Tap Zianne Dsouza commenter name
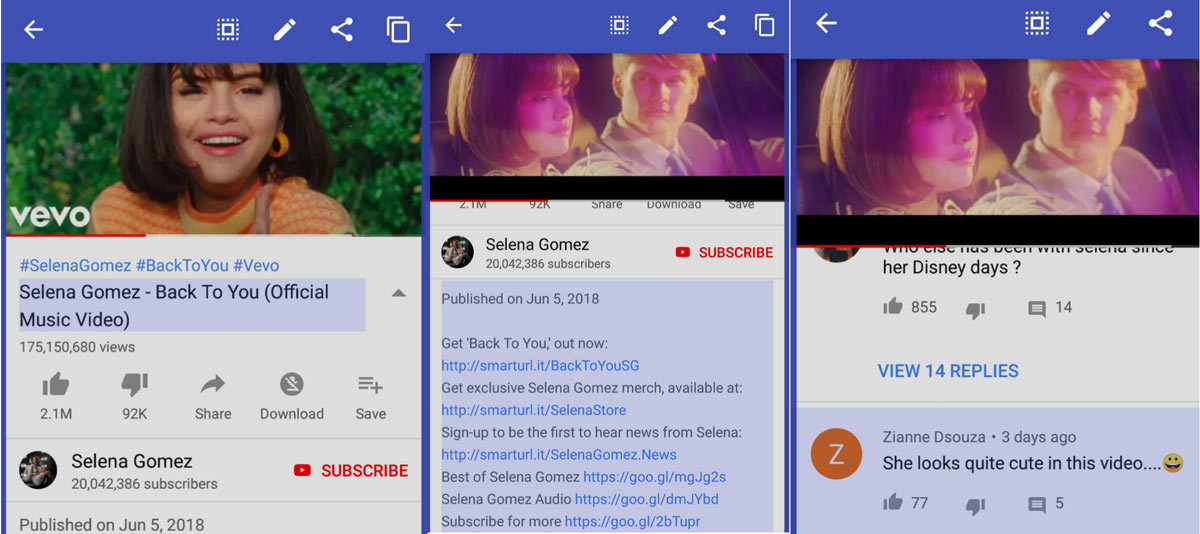 [x=933, y=437]
